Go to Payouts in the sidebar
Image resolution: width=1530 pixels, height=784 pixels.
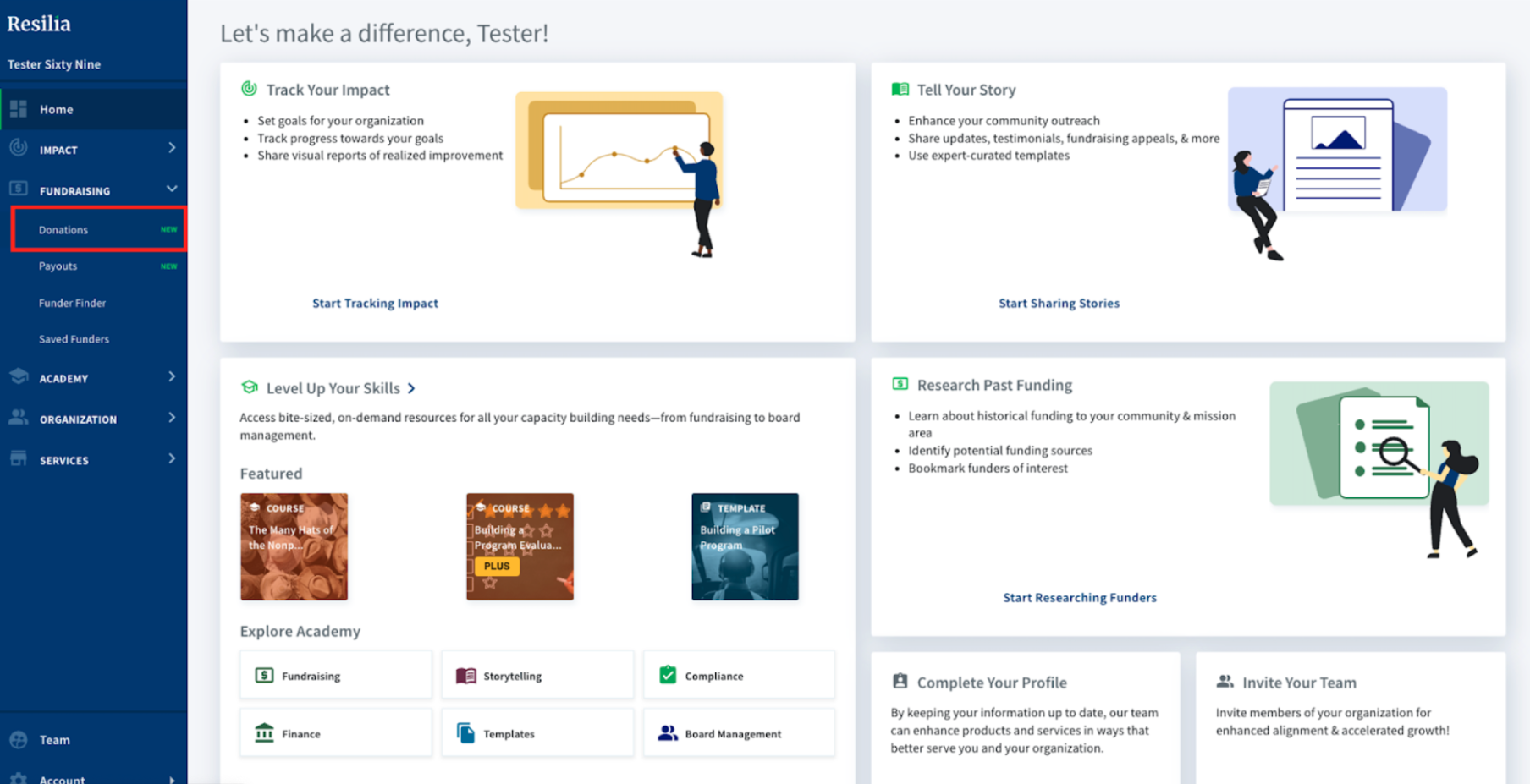coord(58,266)
